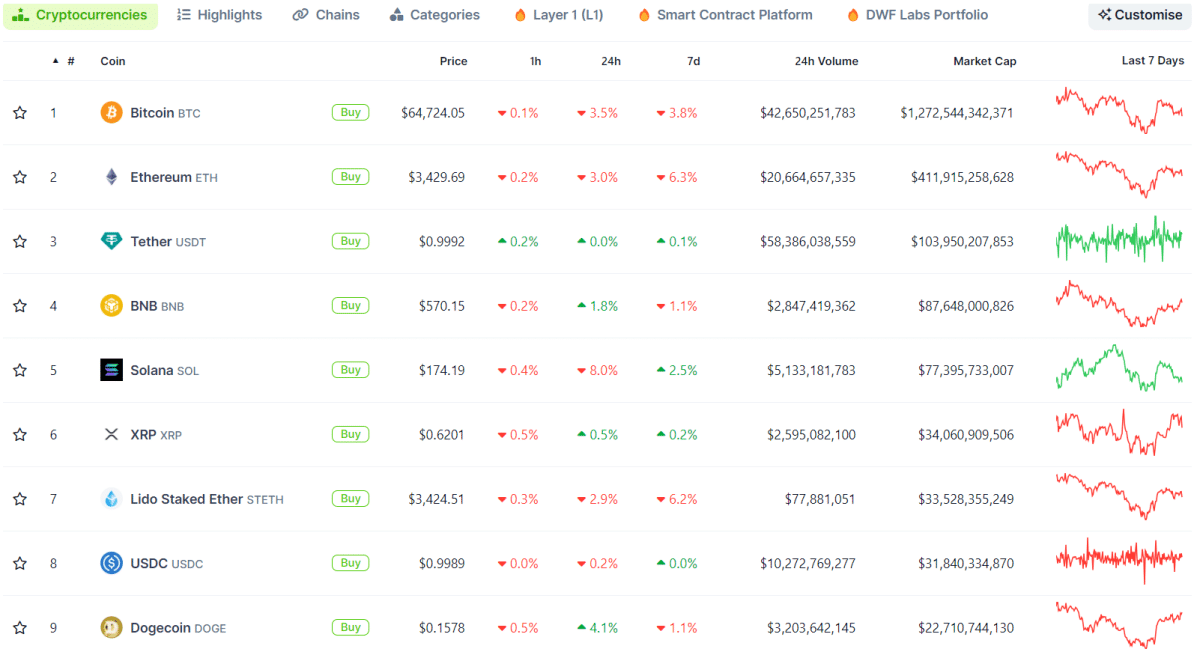This screenshot has width=1200, height=652.
Task: Open the Lido Staked Ether coin link
Action: point(186,499)
